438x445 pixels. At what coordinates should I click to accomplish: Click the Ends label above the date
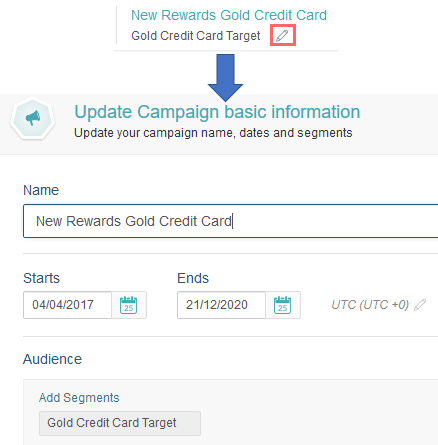click(193, 278)
